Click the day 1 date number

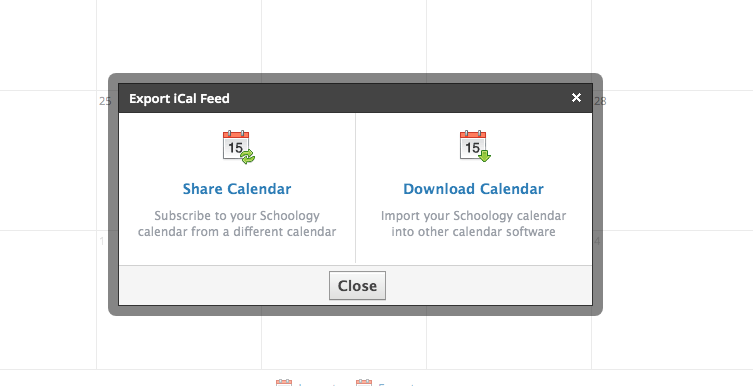[x=102, y=241]
